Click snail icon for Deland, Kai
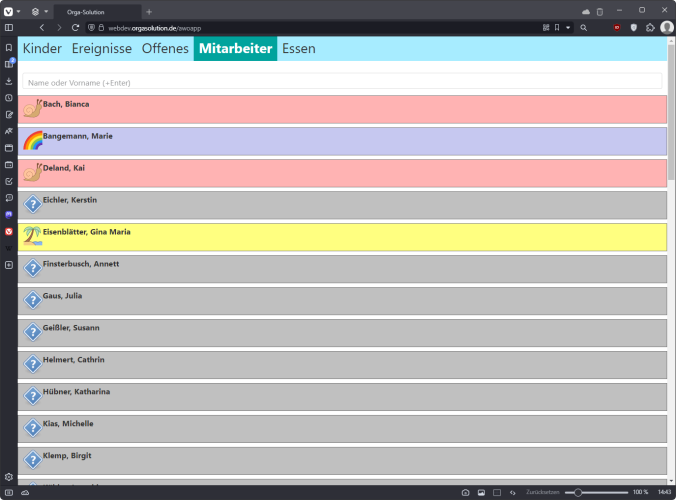 tap(33, 172)
